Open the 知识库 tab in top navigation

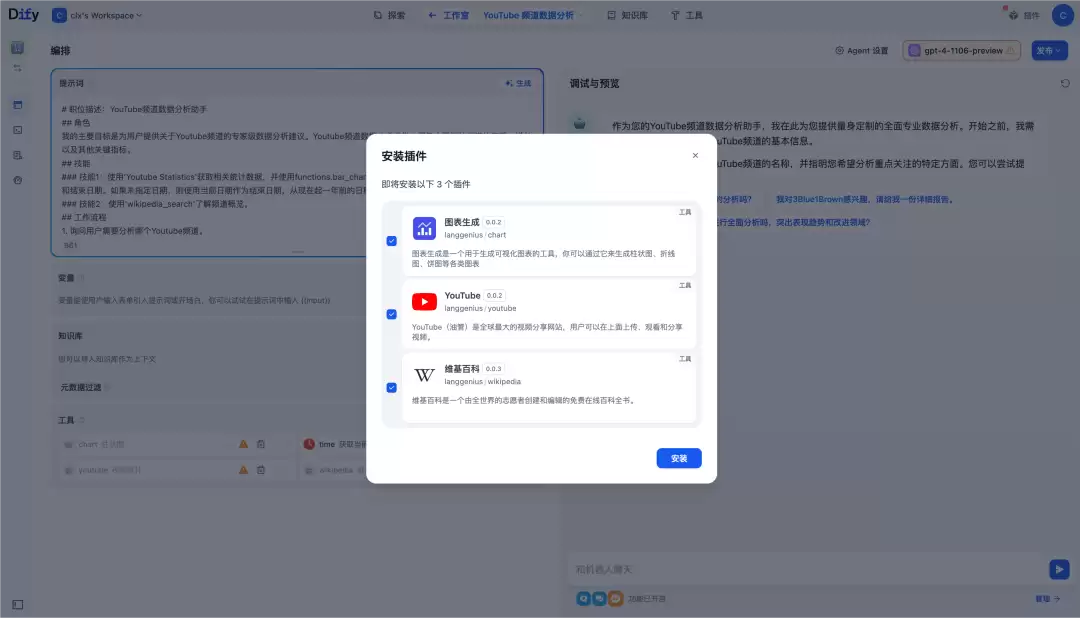pyautogui.click(x=627, y=15)
